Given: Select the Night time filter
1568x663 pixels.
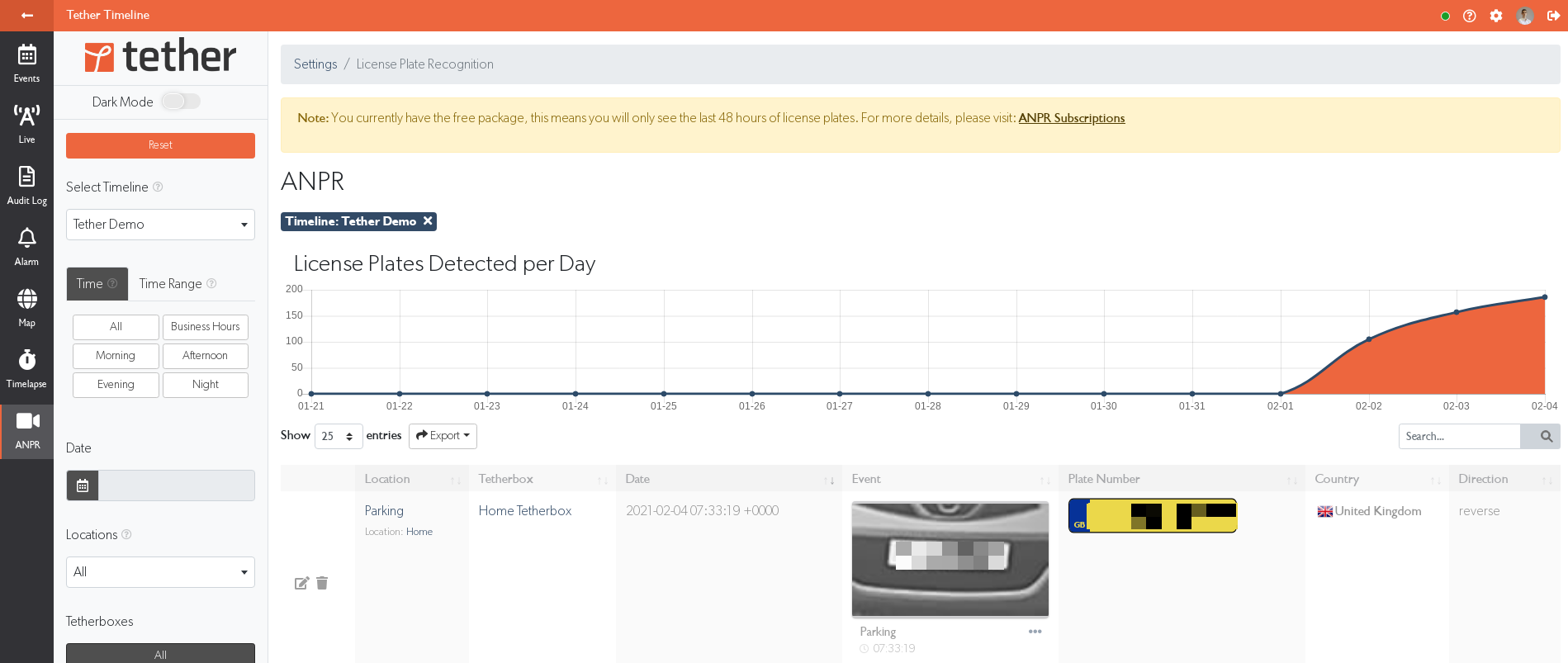Looking at the screenshot, I should [x=205, y=385].
